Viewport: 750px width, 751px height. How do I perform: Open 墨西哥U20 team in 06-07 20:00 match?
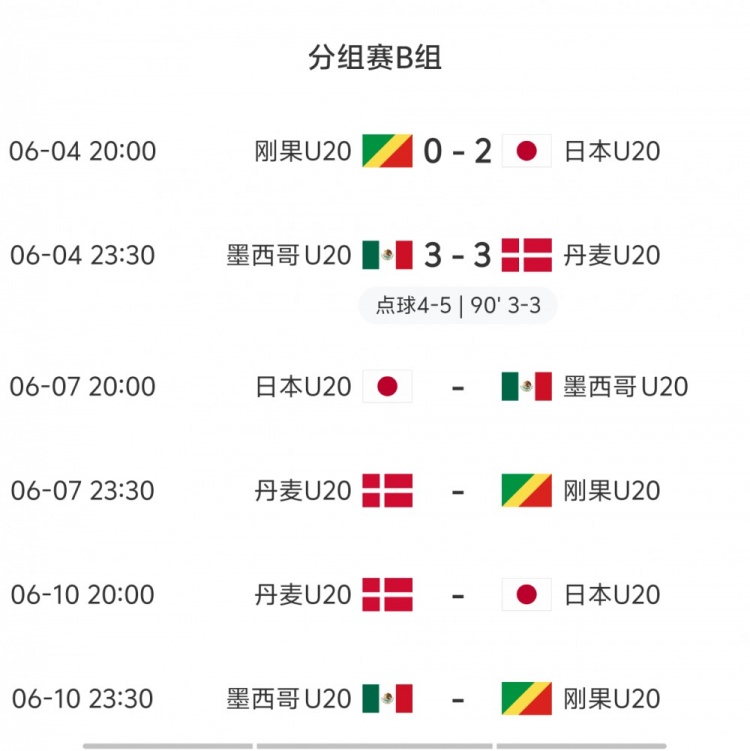(x=626, y=386)
